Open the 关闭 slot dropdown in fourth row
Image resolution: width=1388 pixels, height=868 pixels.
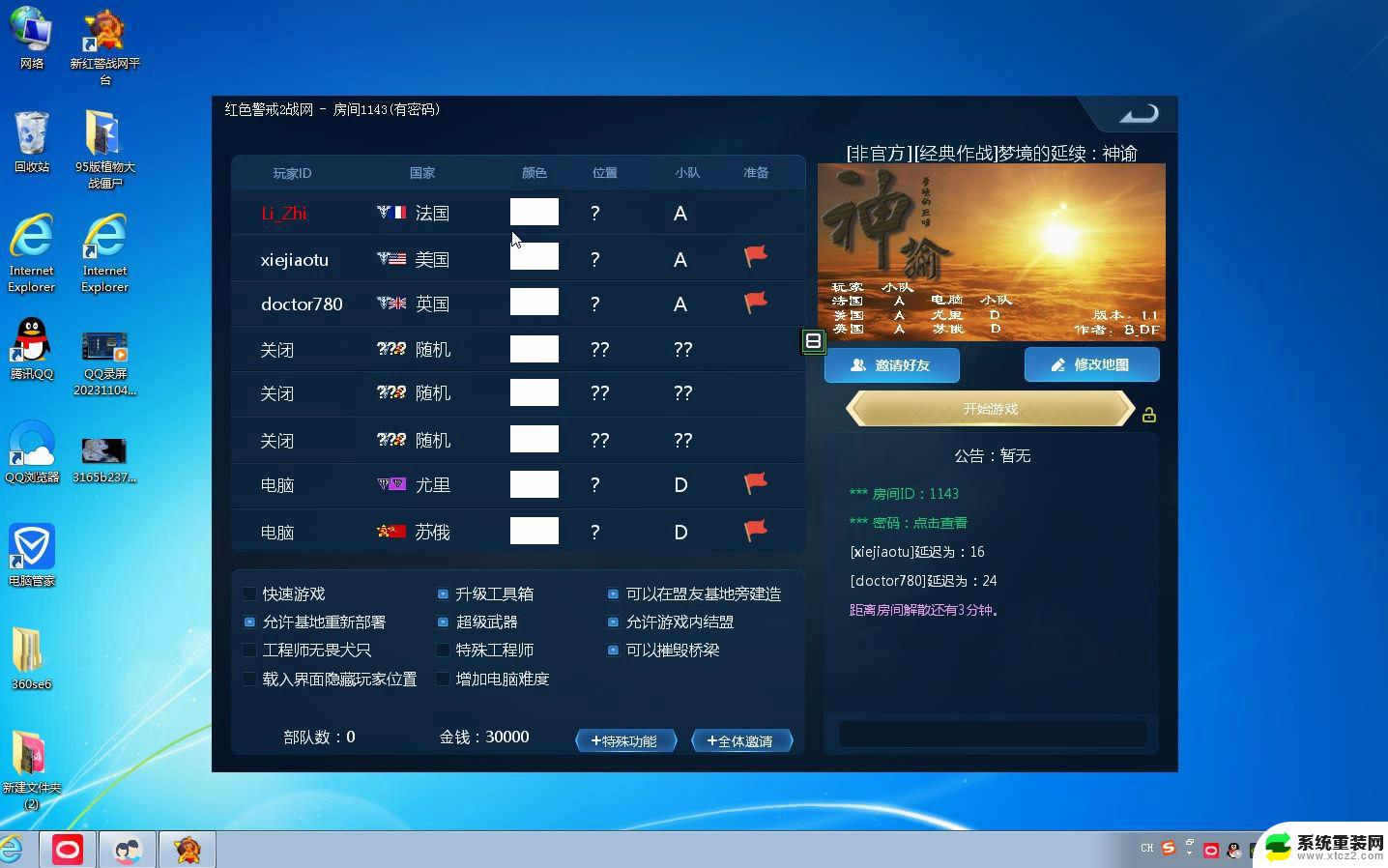point(277,349)
